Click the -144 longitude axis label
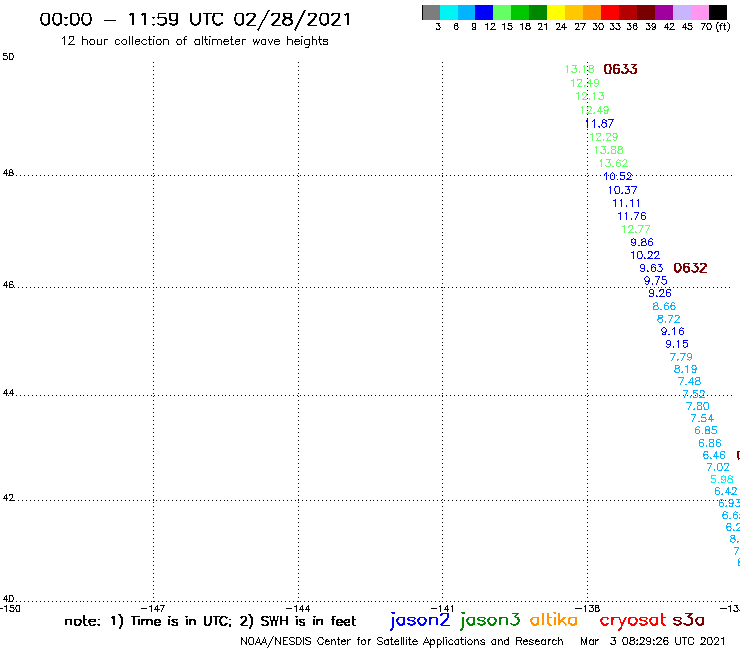The width and height of the screenshot is (740, 650). pyautogui.click(x=298, y=609)
